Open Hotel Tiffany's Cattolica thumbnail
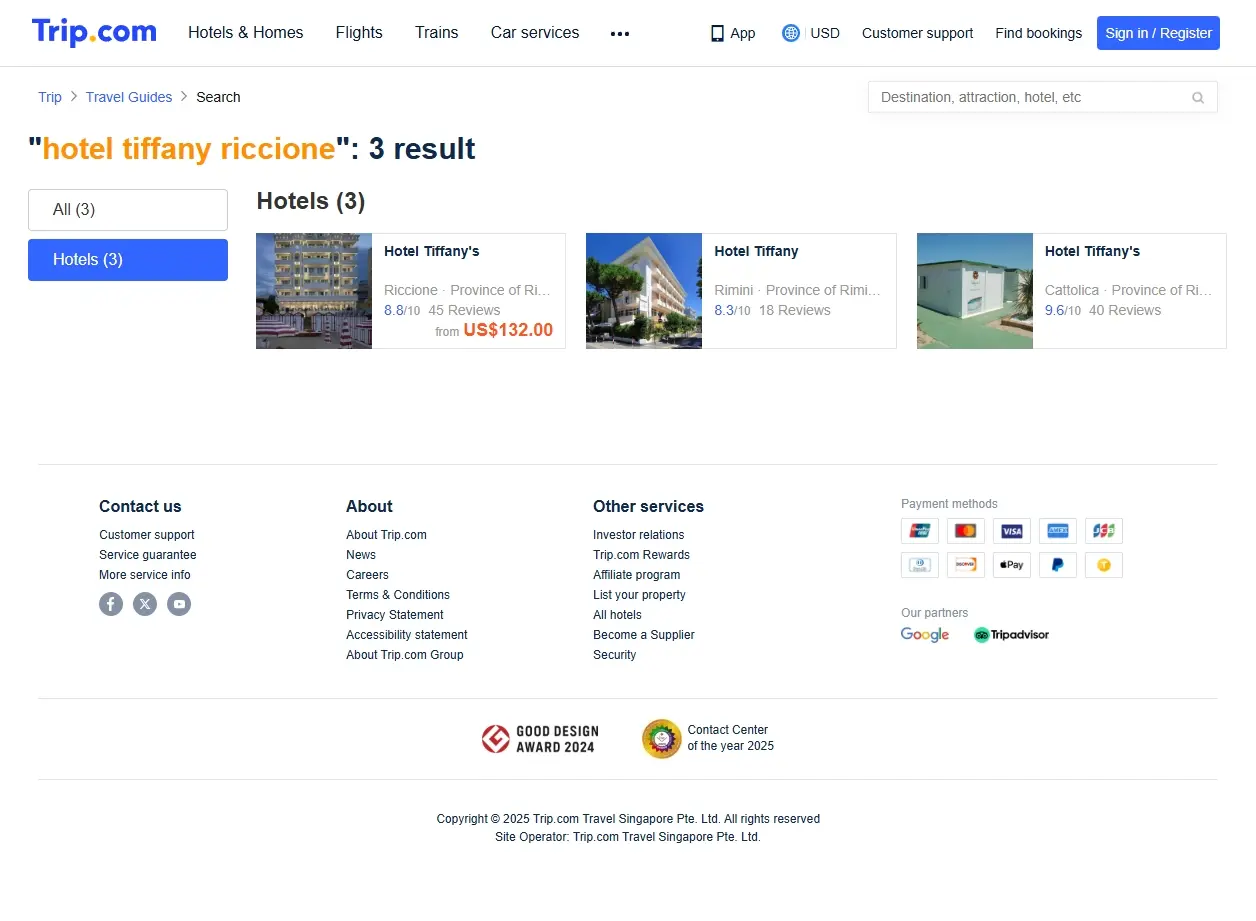 point(975,291)
